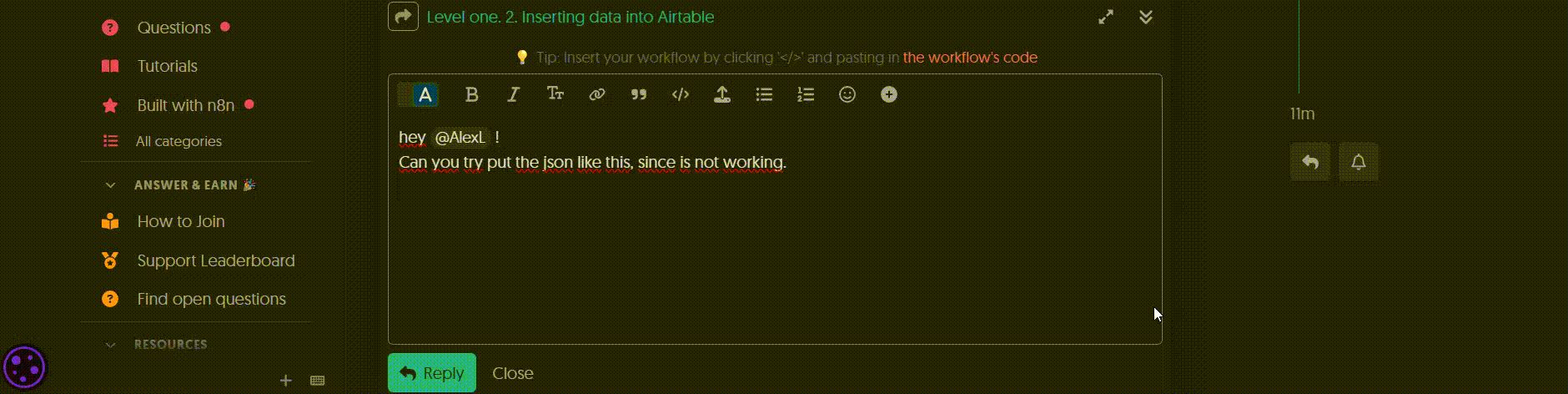
Task: Open Support Leaderboard link
Action: tap(216, 260)
